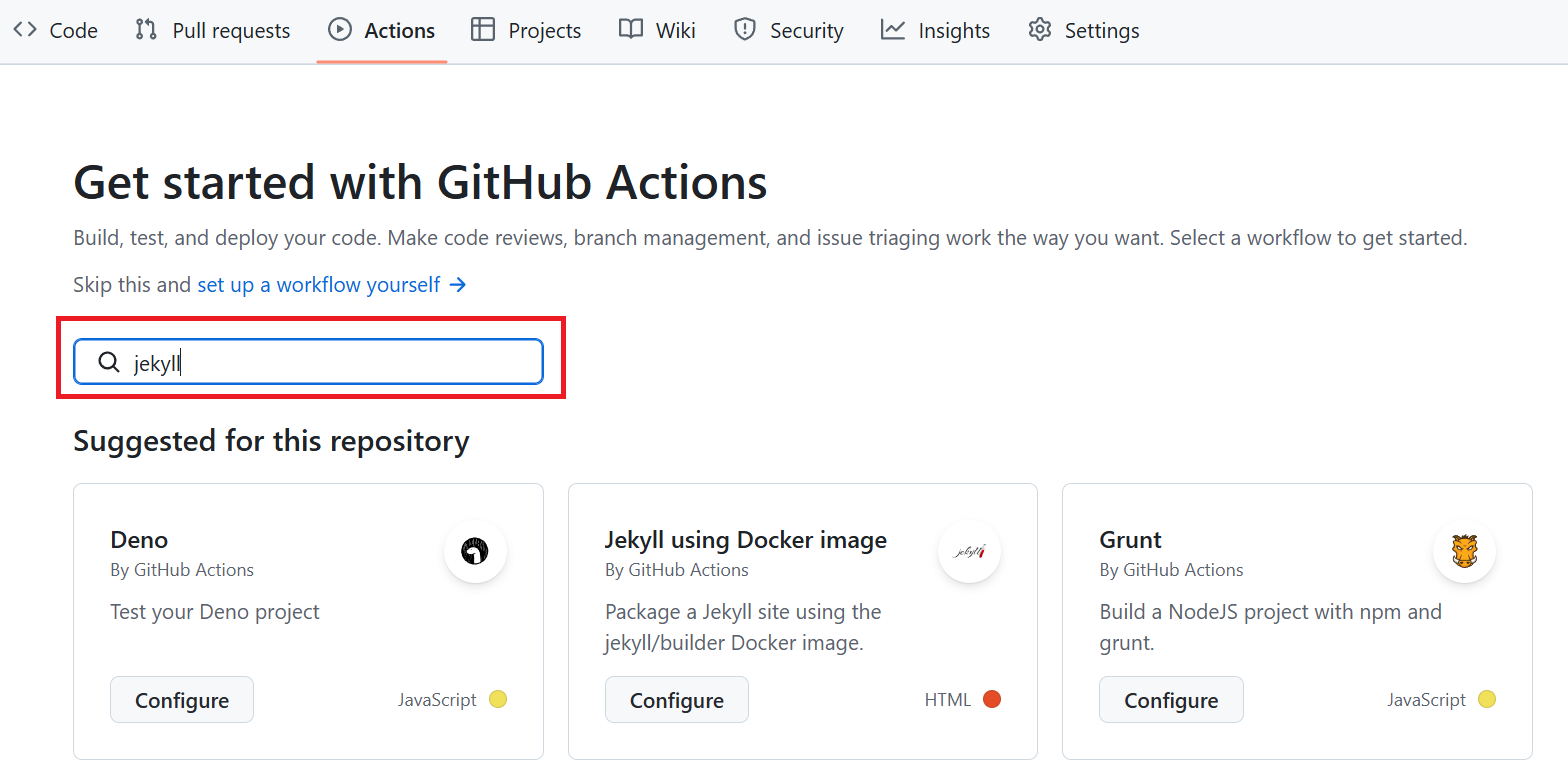
Task: Configure the Grunt workflow
Action: [1171, 700]
